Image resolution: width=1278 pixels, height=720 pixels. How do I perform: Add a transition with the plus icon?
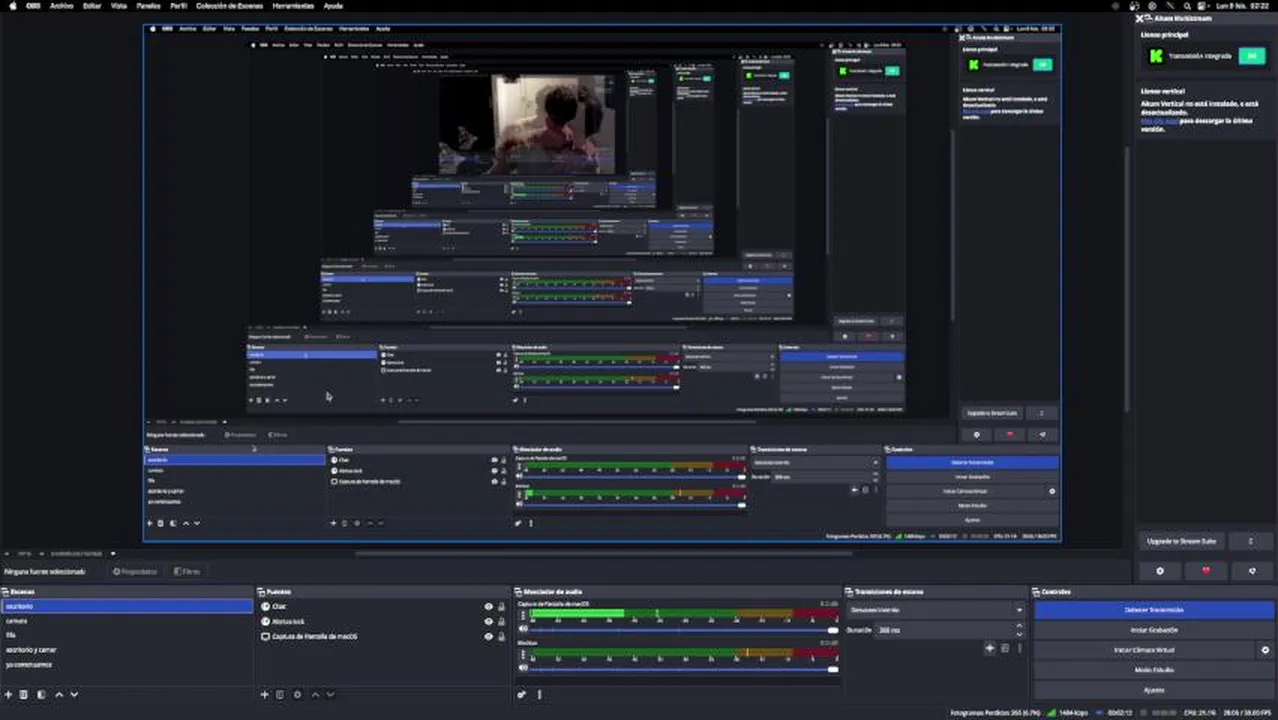(x=990, y=648)
